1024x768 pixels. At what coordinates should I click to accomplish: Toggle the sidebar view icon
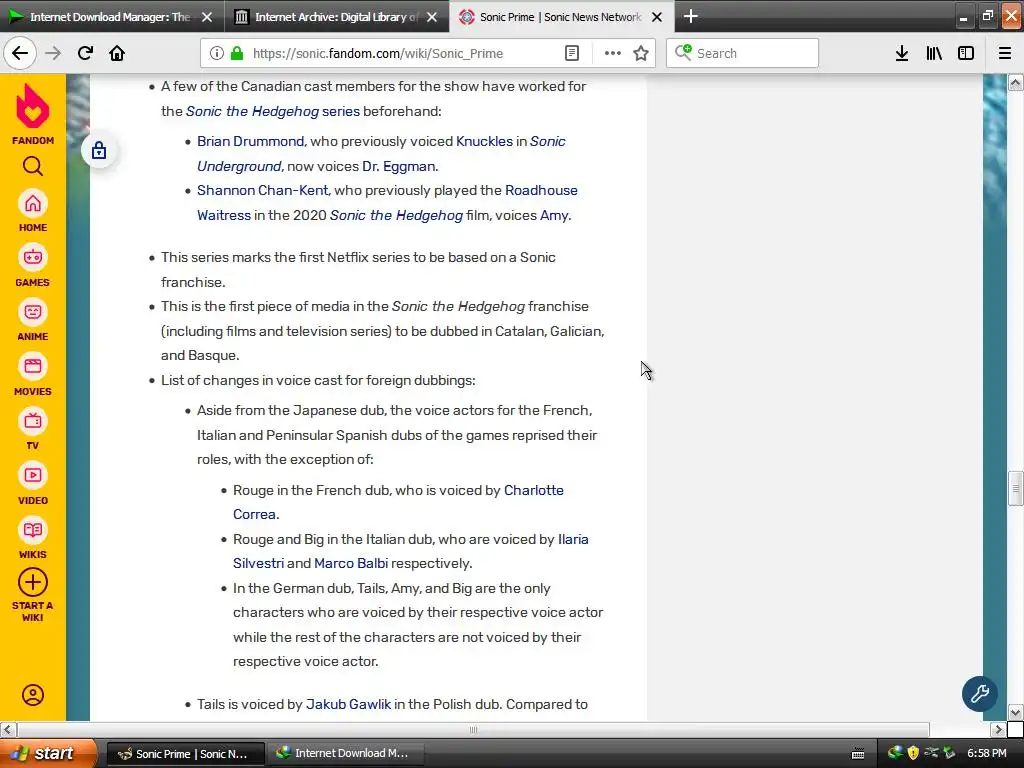click(x=966, y=54)
